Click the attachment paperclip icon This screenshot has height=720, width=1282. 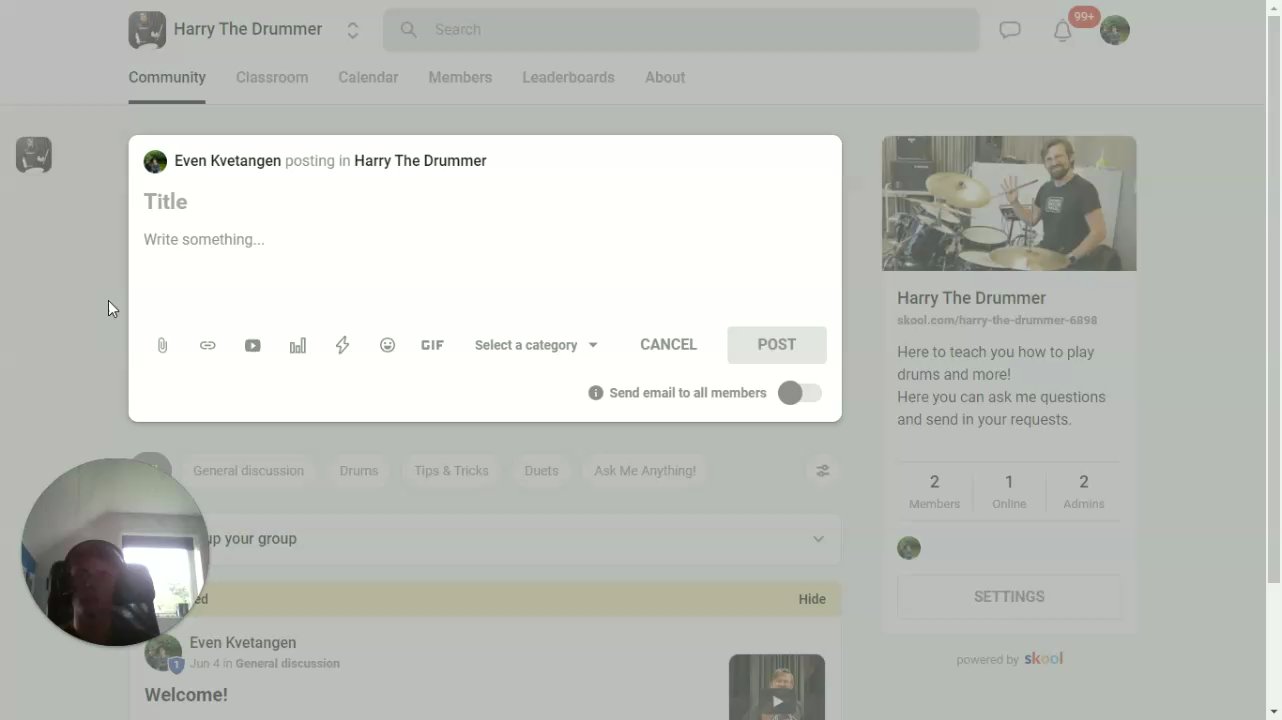[x=162, y=345]
